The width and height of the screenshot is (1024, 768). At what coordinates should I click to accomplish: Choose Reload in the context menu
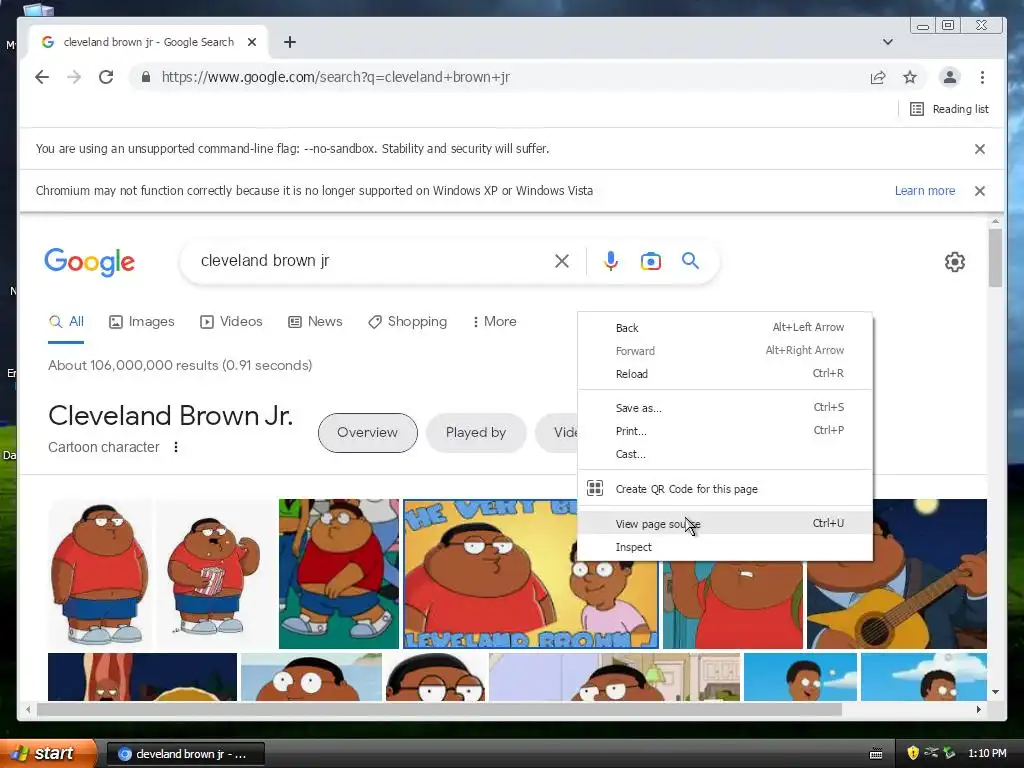(725, 374)
